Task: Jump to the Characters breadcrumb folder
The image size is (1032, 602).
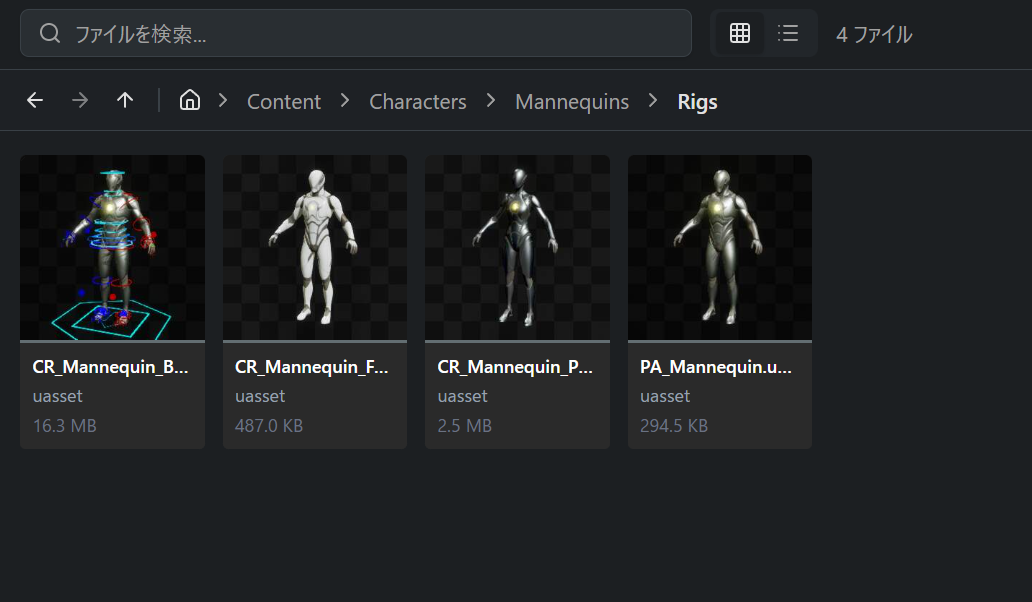Action: click(418, 101)
